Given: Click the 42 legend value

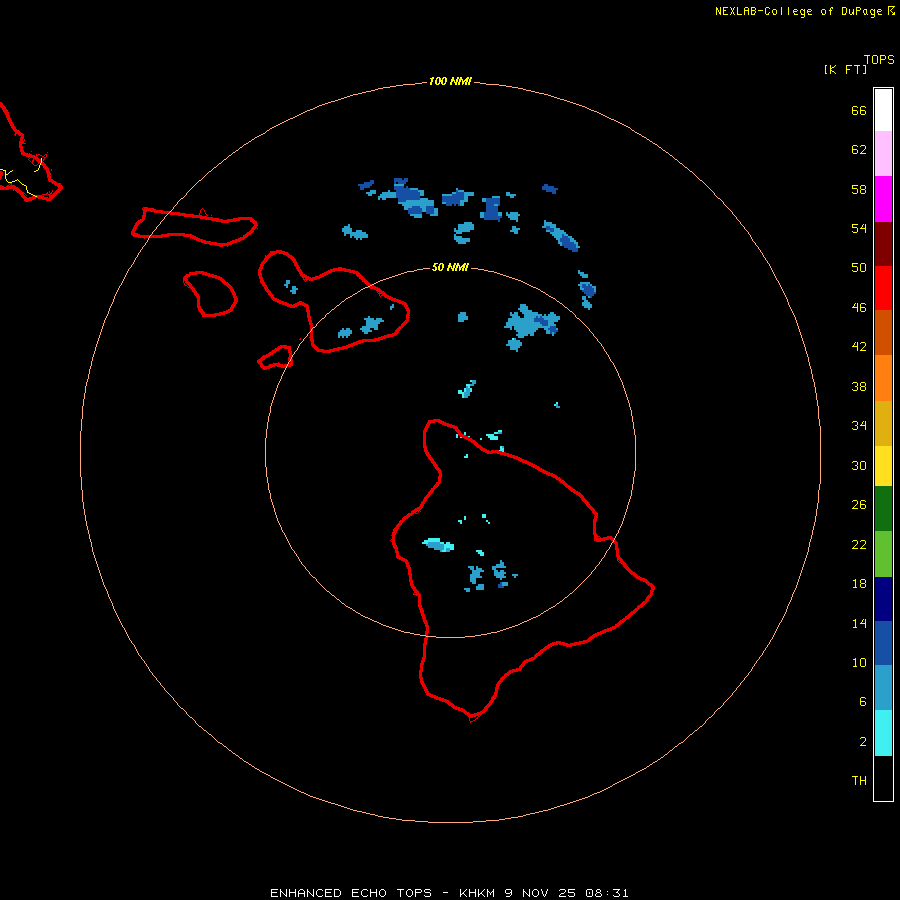Looking at the screenshot, I should 859,347.
